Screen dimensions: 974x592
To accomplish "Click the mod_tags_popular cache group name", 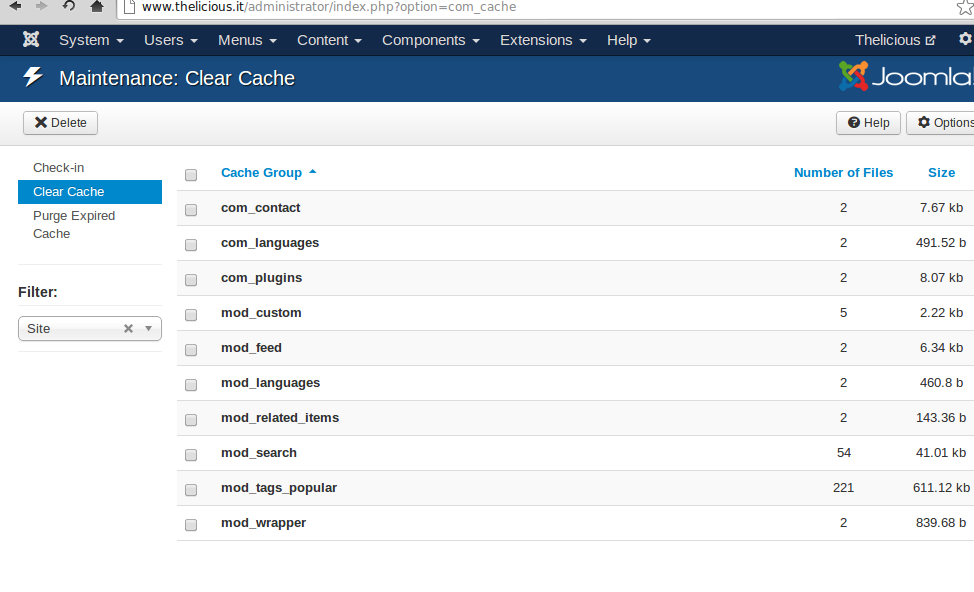I will (279, 488).
